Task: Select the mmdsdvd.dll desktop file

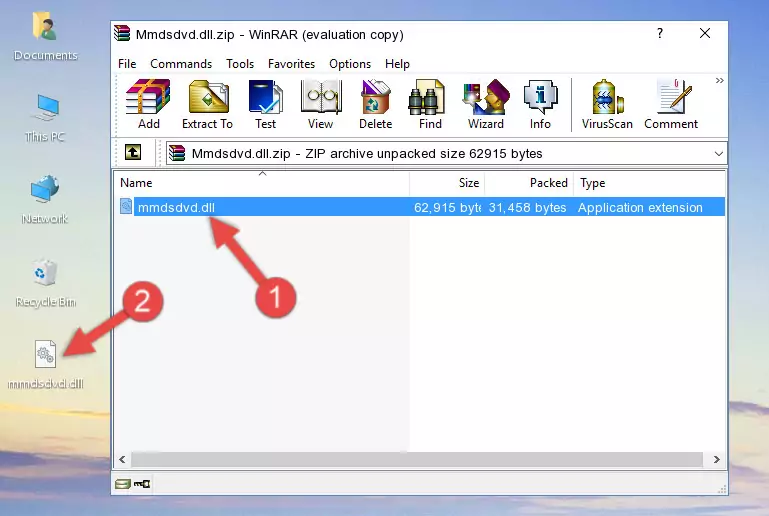Action: [x=46, y=364]
